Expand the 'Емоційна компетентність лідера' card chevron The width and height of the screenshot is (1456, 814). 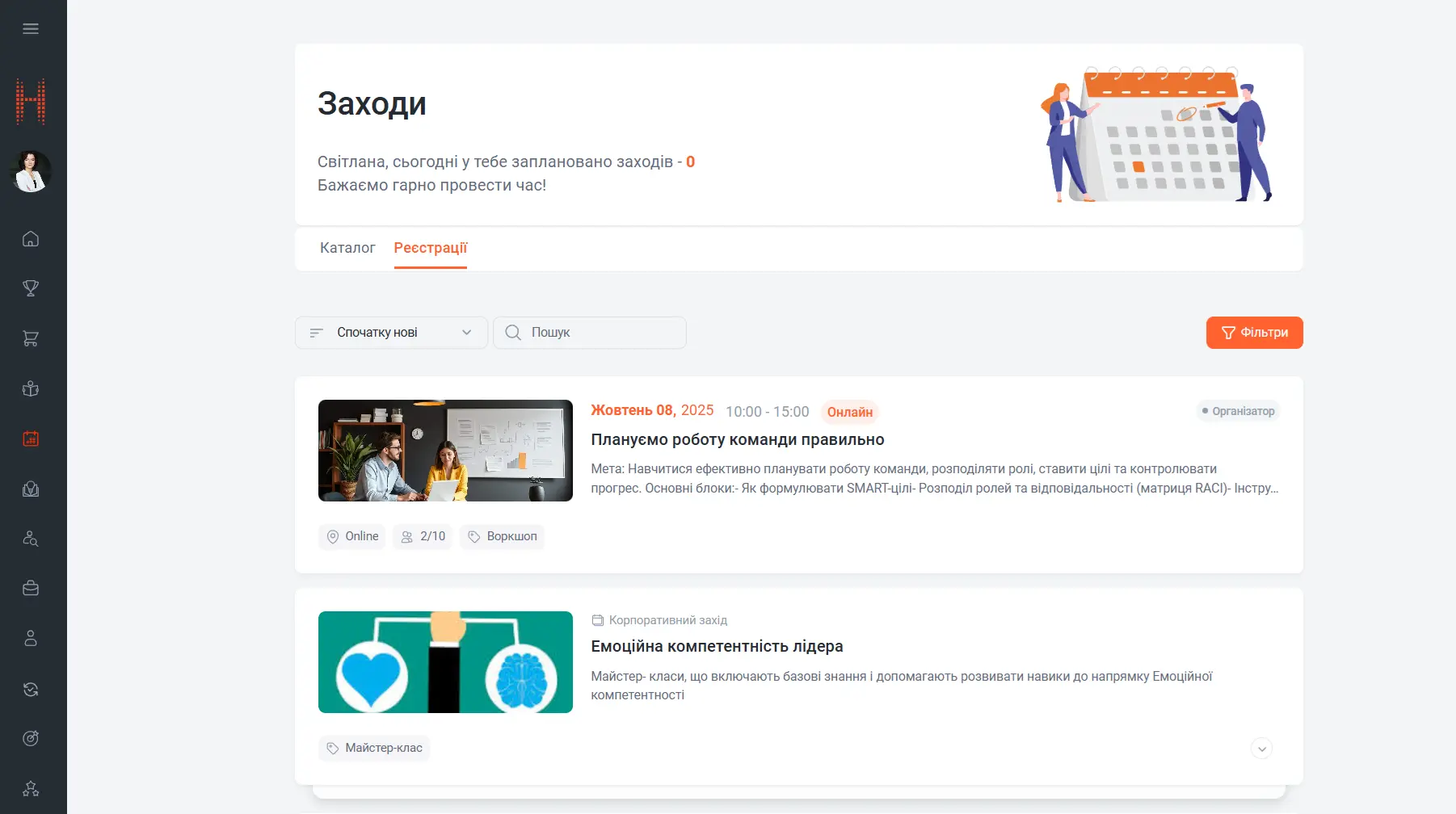(x=1261, y=749)
